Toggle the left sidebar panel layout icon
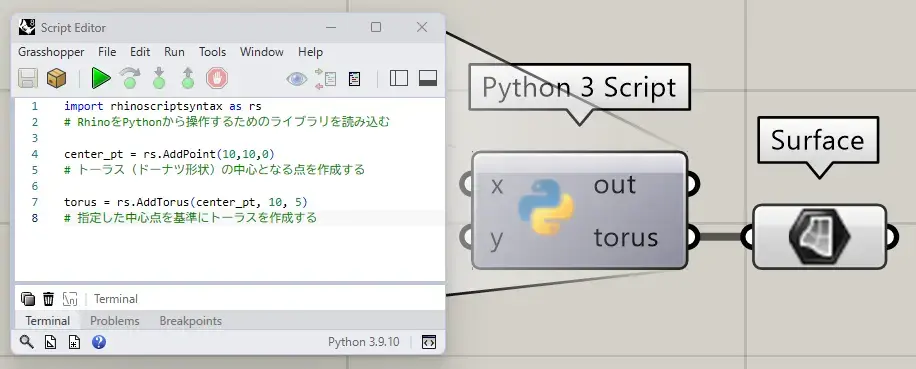 398,78
